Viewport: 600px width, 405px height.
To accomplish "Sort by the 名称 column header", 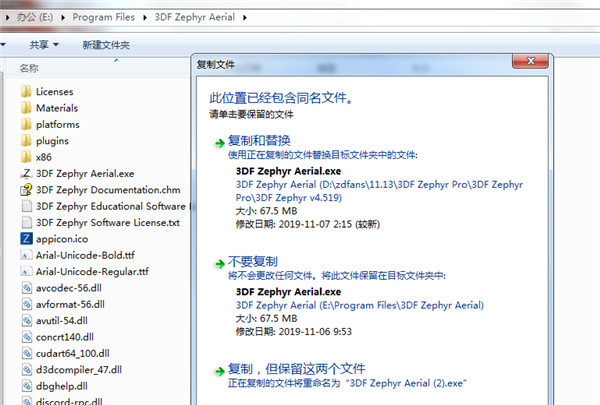I will [29, 68].
